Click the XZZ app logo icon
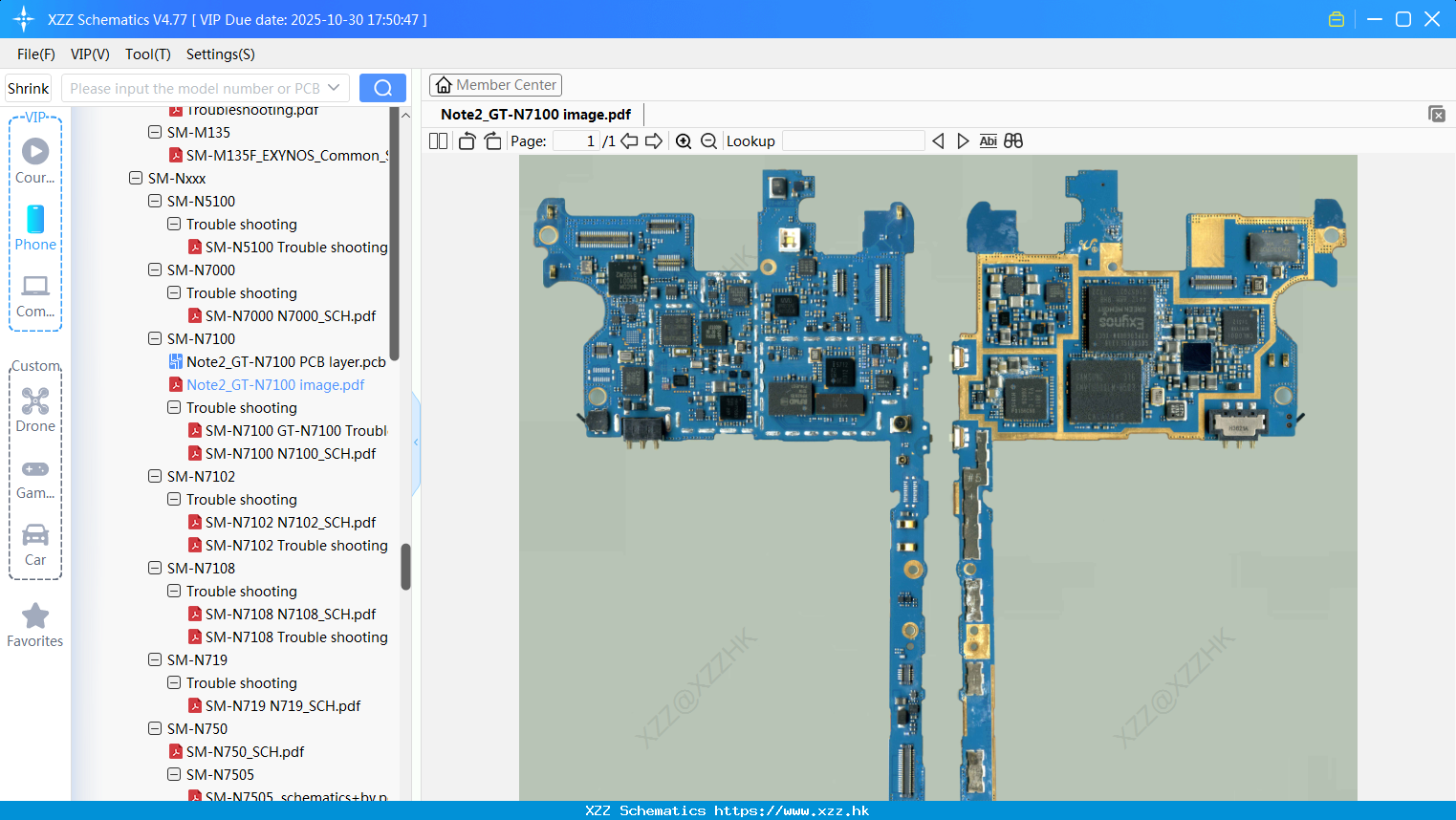The width and height of the screenshot is (1456, 820). pyautogui.click(x=23, y=19)
